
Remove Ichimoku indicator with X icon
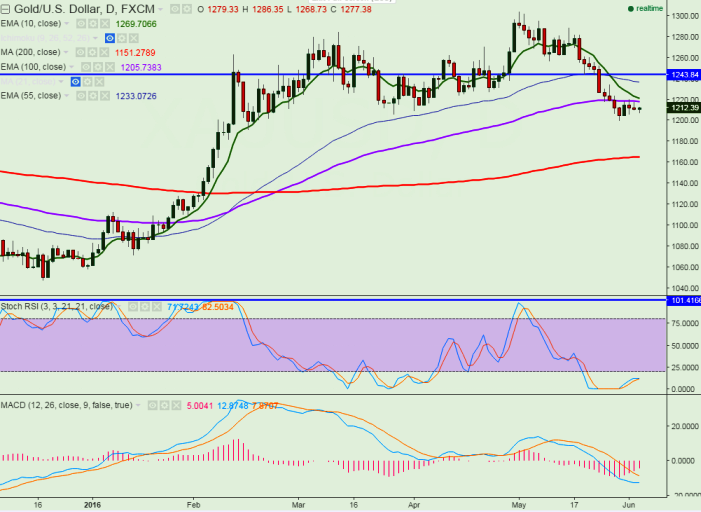(x=133, y=38)
